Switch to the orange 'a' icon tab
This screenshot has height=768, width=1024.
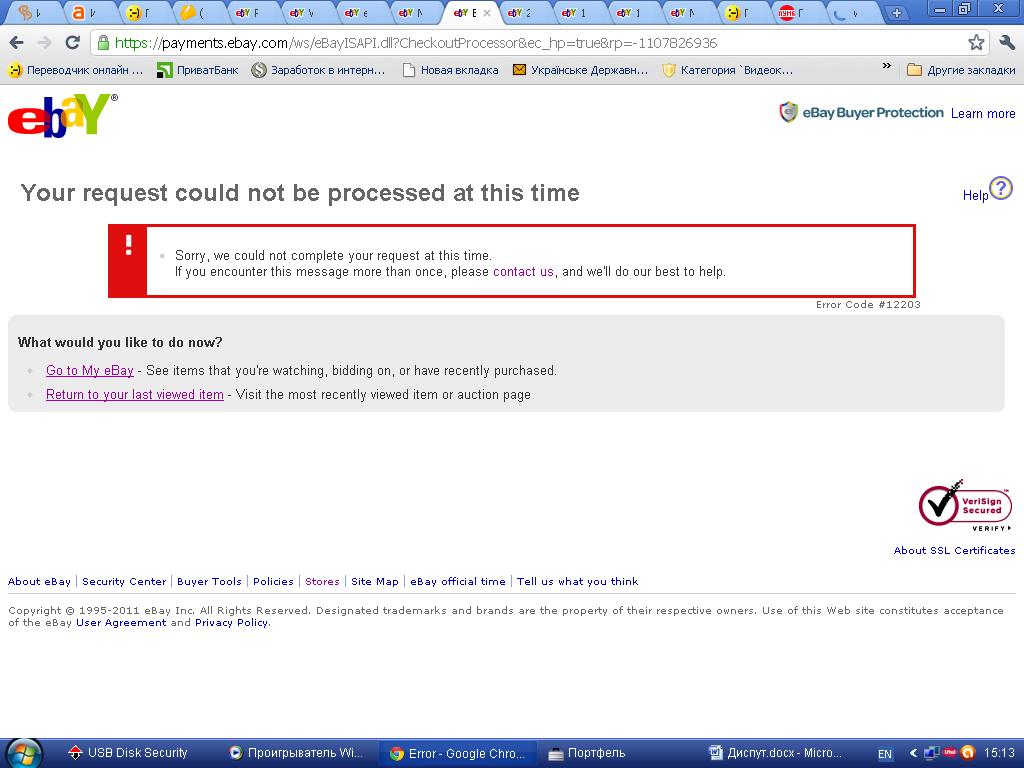(88, 12)
